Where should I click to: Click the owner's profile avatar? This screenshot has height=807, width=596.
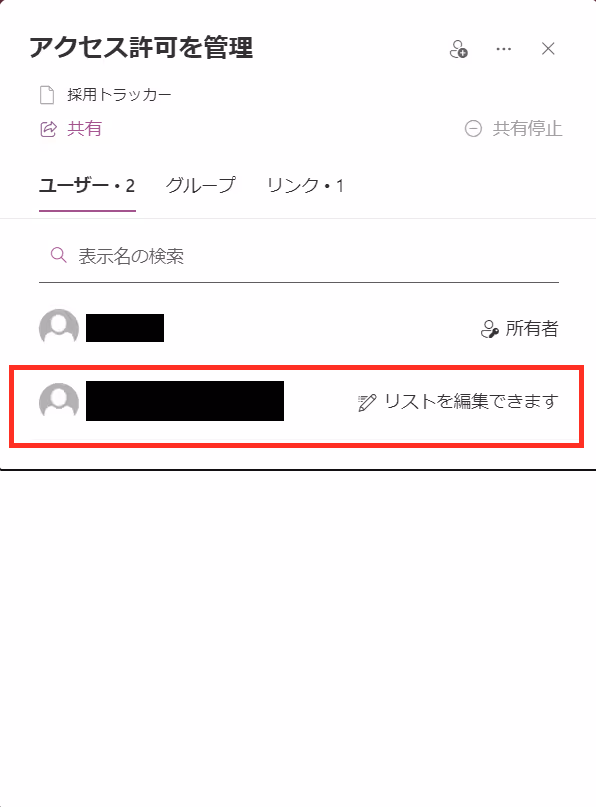click(x=59, y=328)
